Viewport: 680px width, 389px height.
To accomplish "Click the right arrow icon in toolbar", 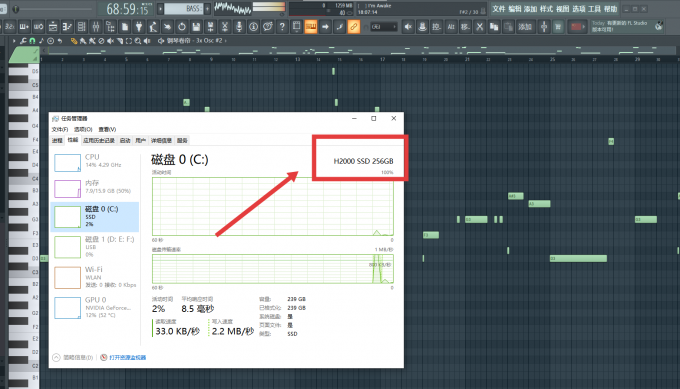I will pyautogui.click(x=325, y=27).
